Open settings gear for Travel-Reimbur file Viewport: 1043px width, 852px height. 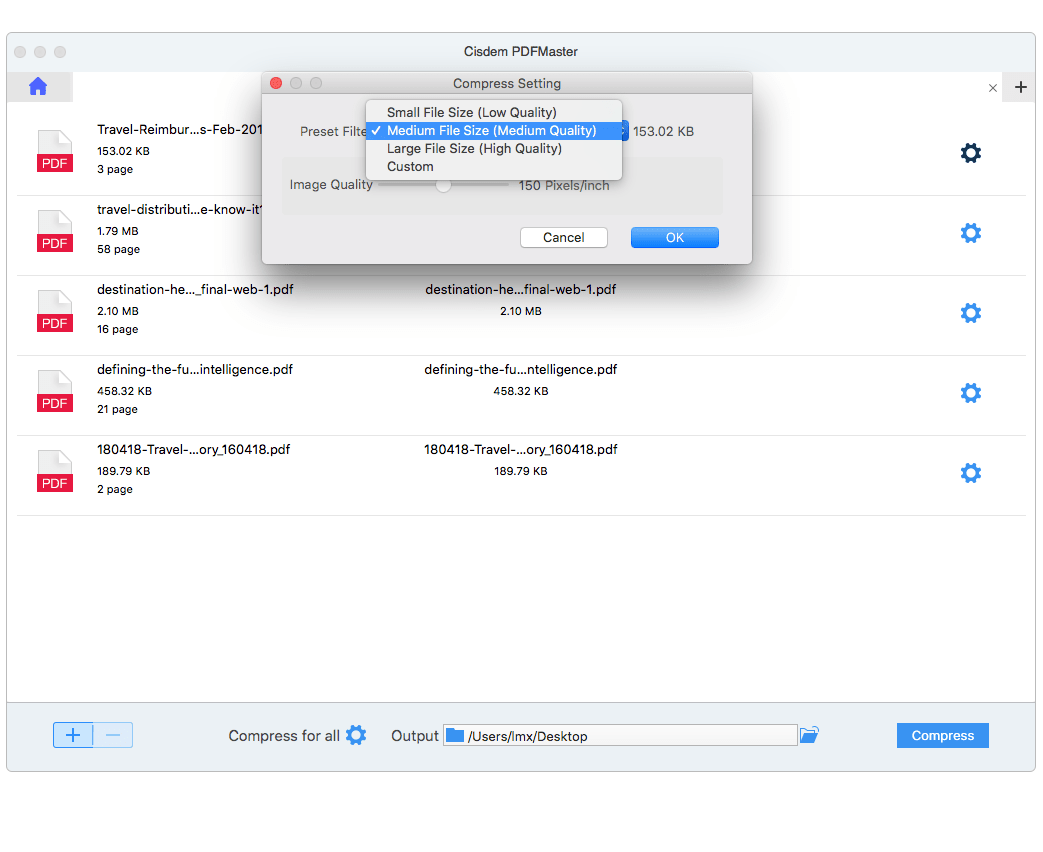(970, 153)
